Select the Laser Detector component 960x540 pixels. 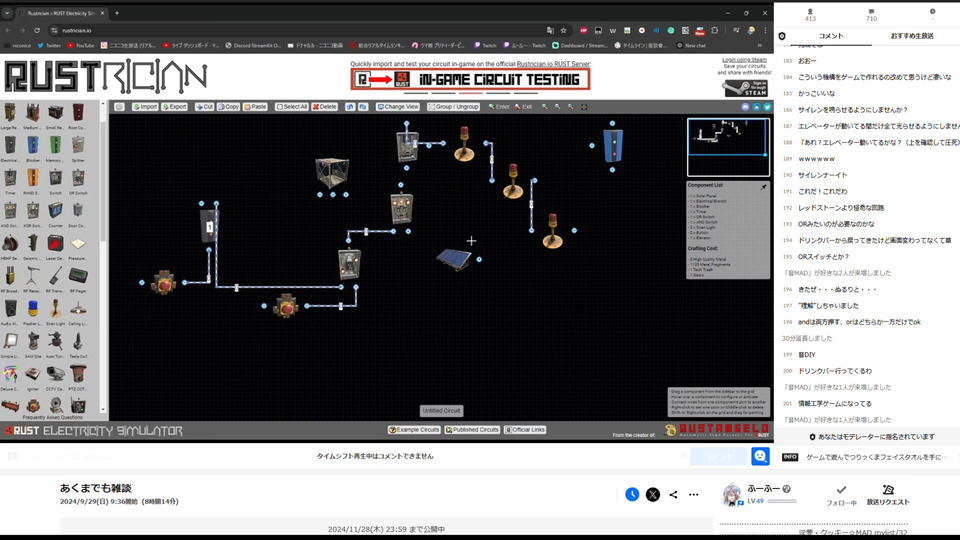[x=55, y=245]
